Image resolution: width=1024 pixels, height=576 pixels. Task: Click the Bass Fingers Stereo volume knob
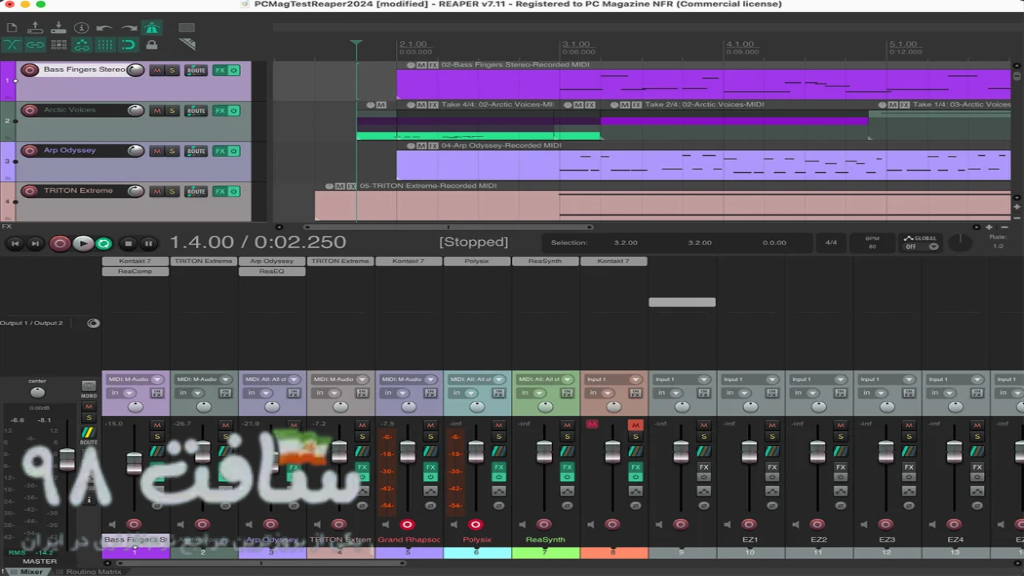point(135,70)
